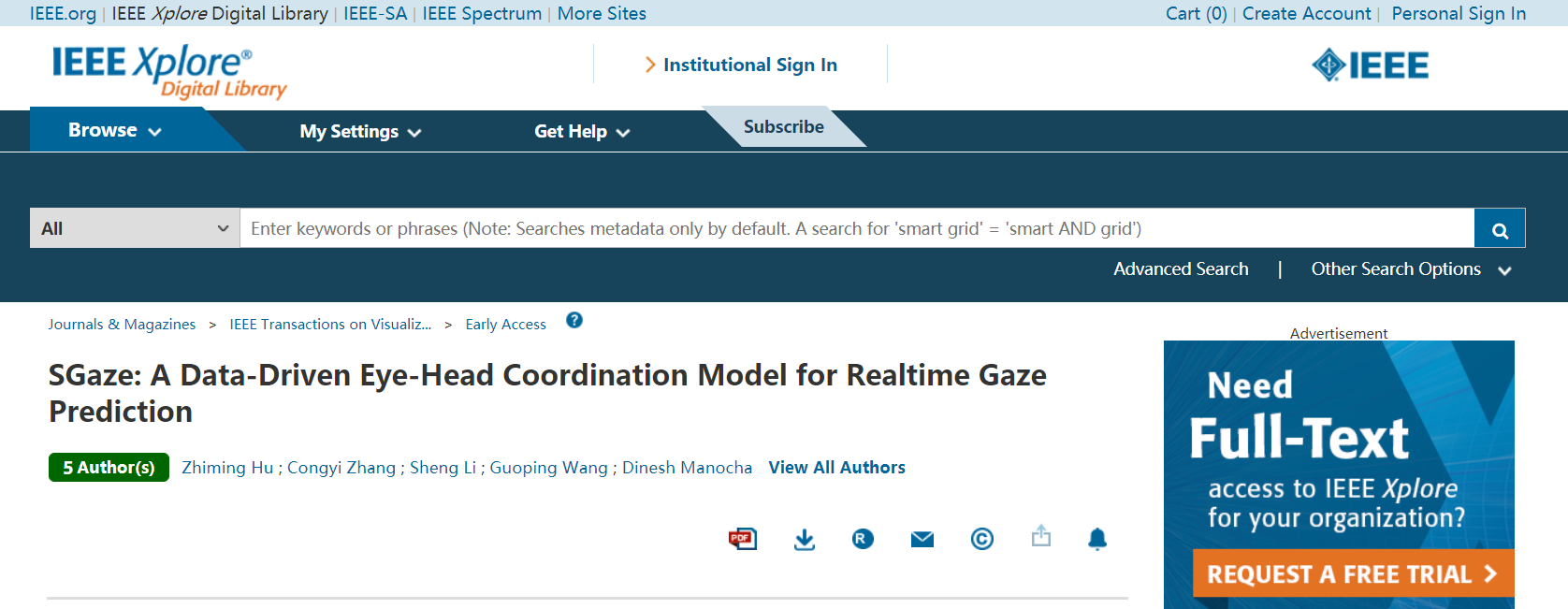Click the email envelope icon
1568x609 pixels.
coord(922,539)
